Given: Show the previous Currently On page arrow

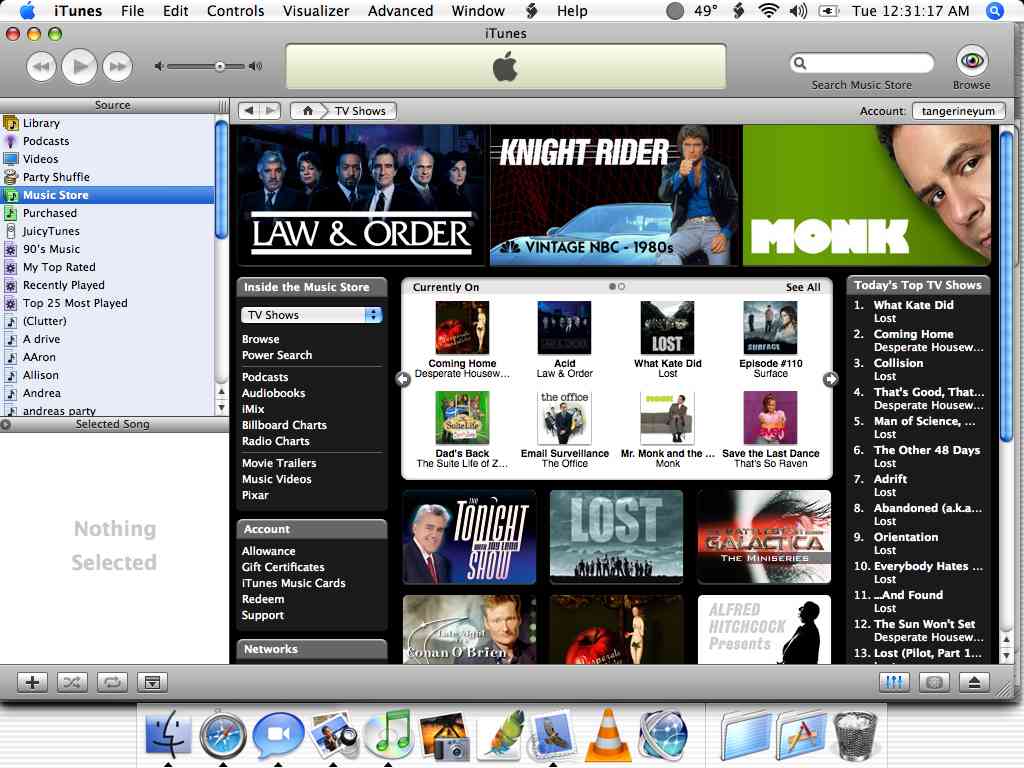Looking at the screenshot, I should 404,379.
